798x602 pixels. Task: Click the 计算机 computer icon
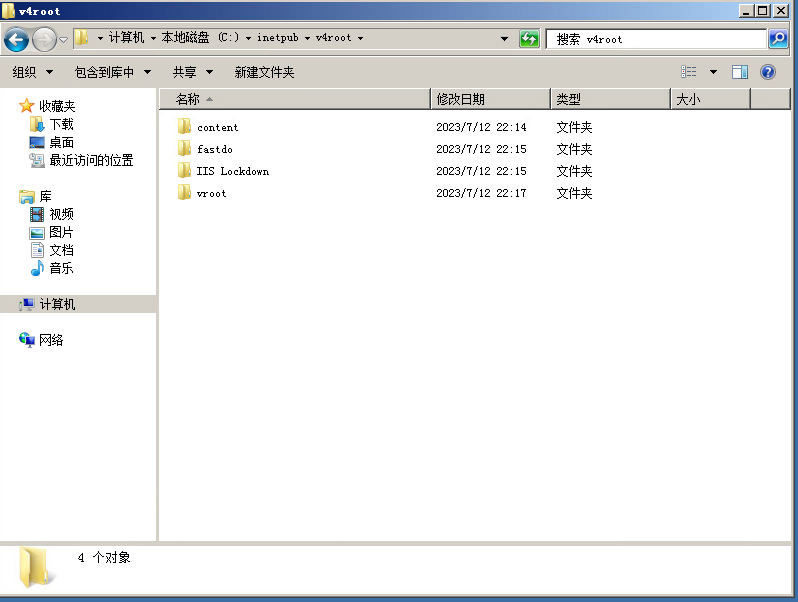click(26, 304)
